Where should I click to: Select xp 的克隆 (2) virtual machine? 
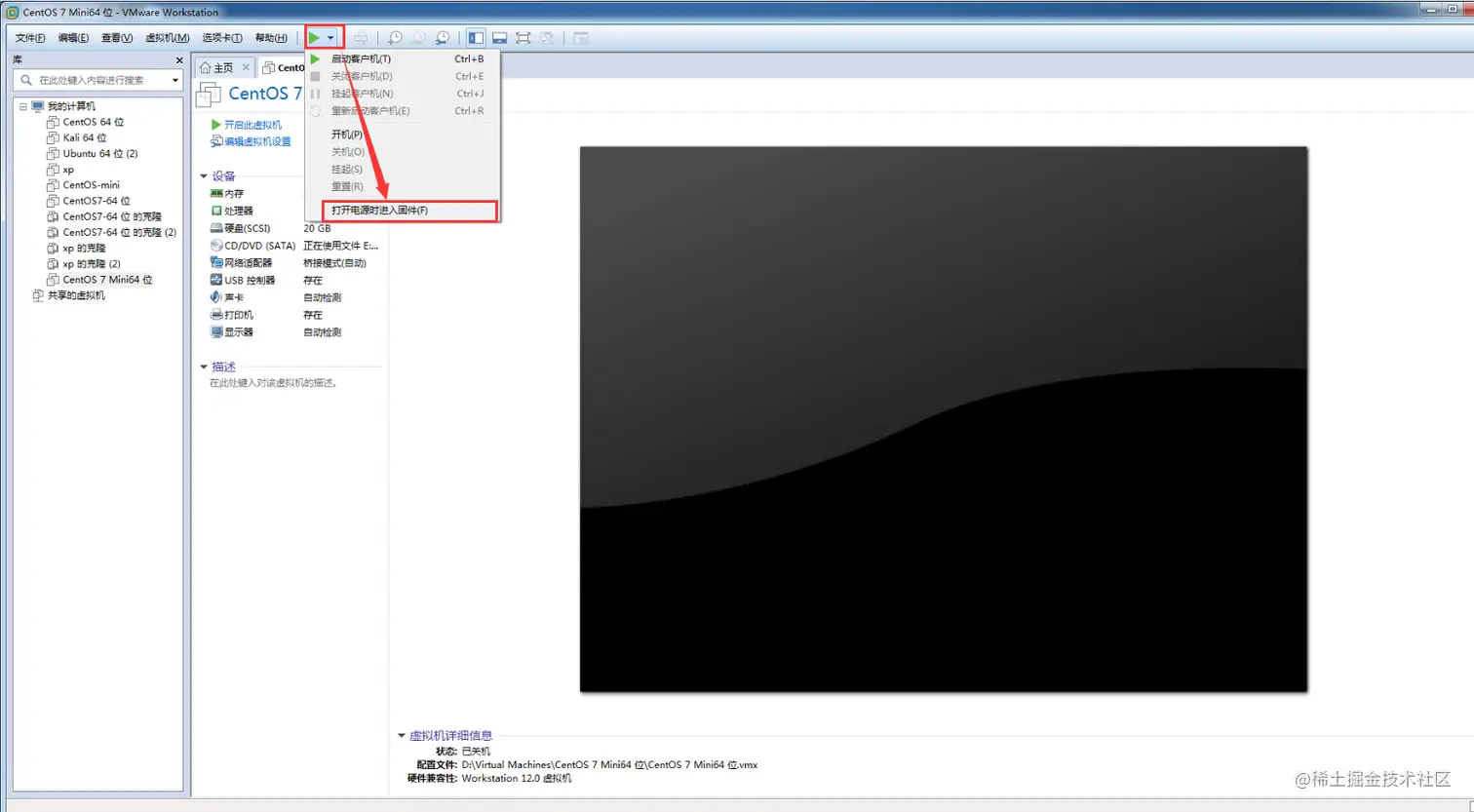(x=92, y=263)
